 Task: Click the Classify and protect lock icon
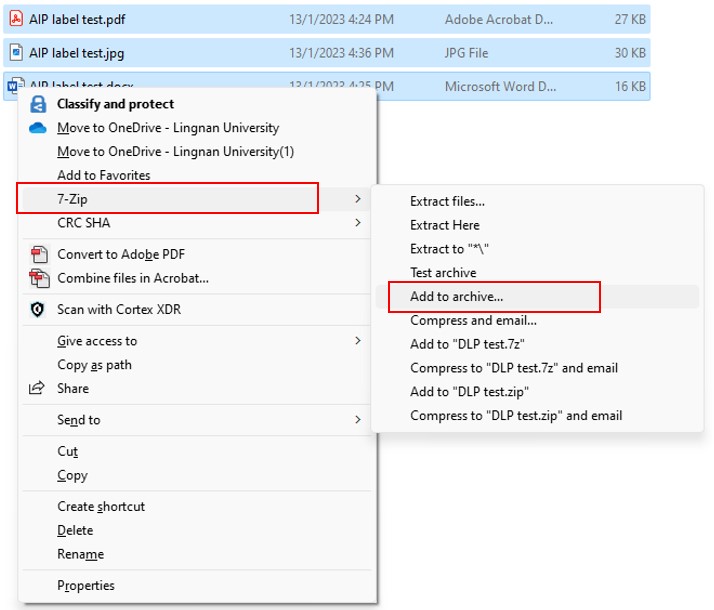point(38,104)
